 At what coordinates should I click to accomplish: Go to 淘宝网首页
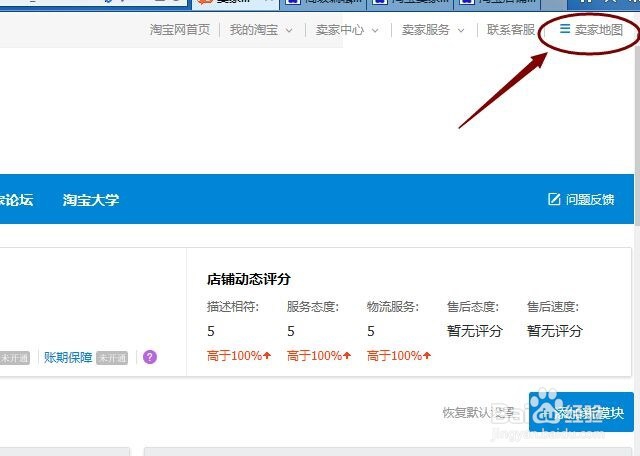(180, 30)
